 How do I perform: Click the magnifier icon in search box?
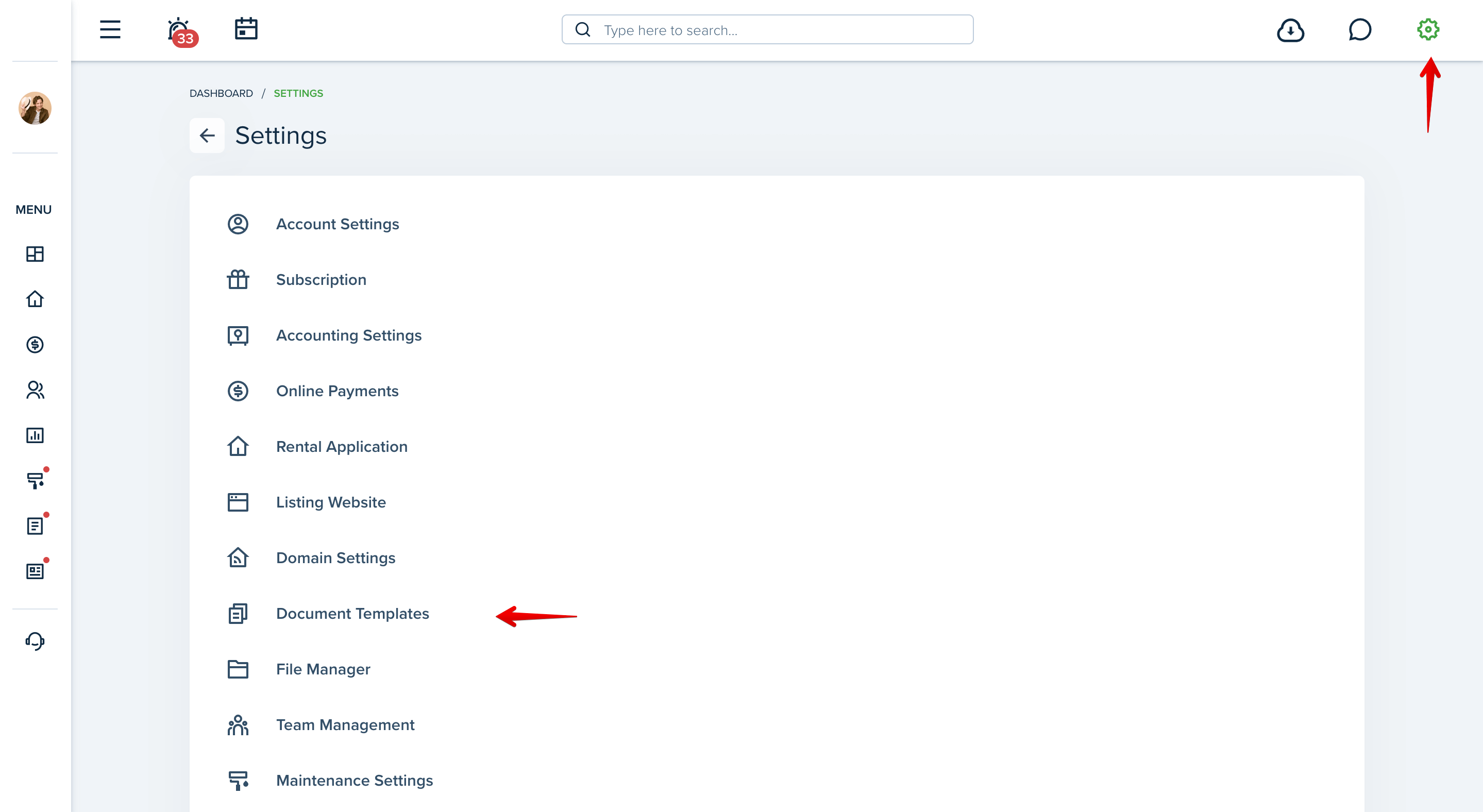coord(583,29)
